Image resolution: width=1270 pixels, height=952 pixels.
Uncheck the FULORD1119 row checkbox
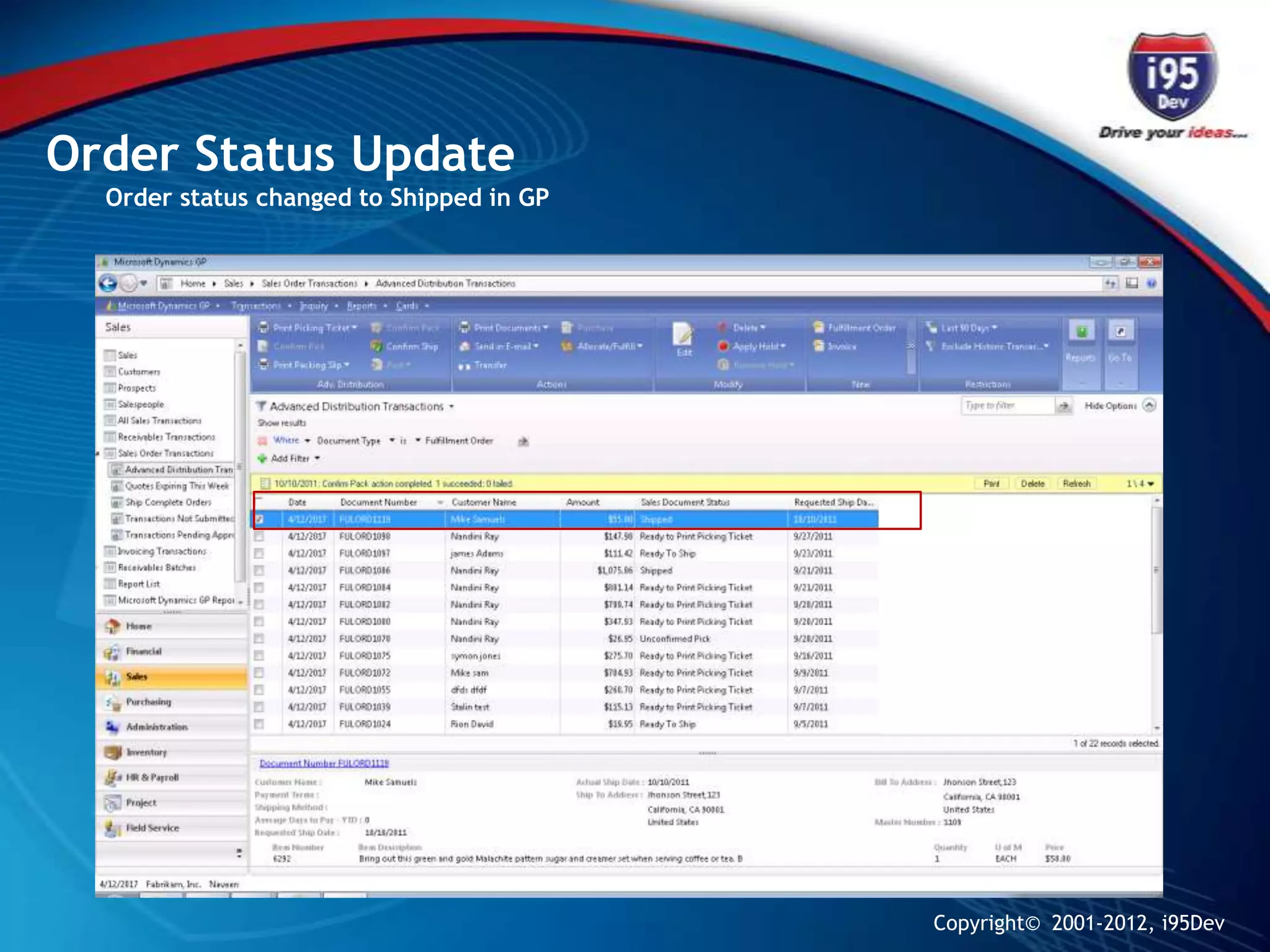[260, 519]
